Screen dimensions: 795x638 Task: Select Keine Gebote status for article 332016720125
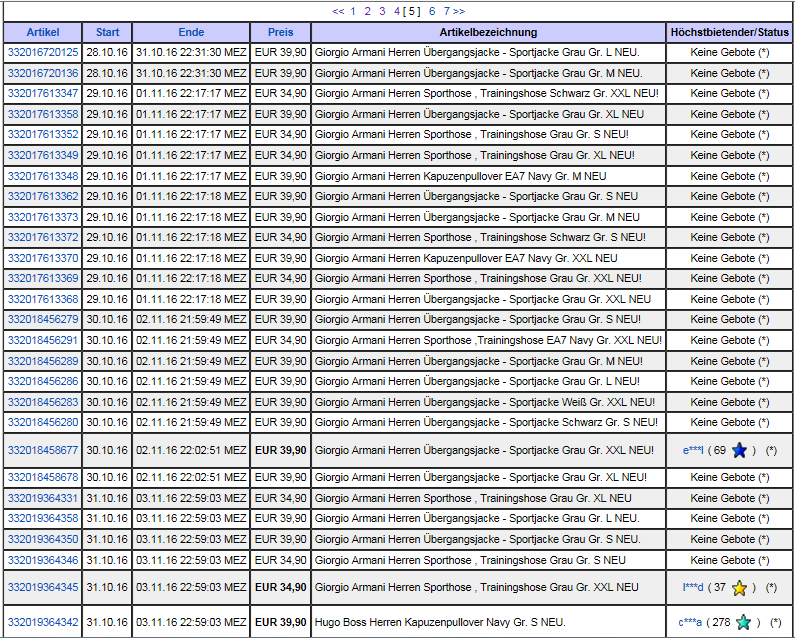pos(730,52)
